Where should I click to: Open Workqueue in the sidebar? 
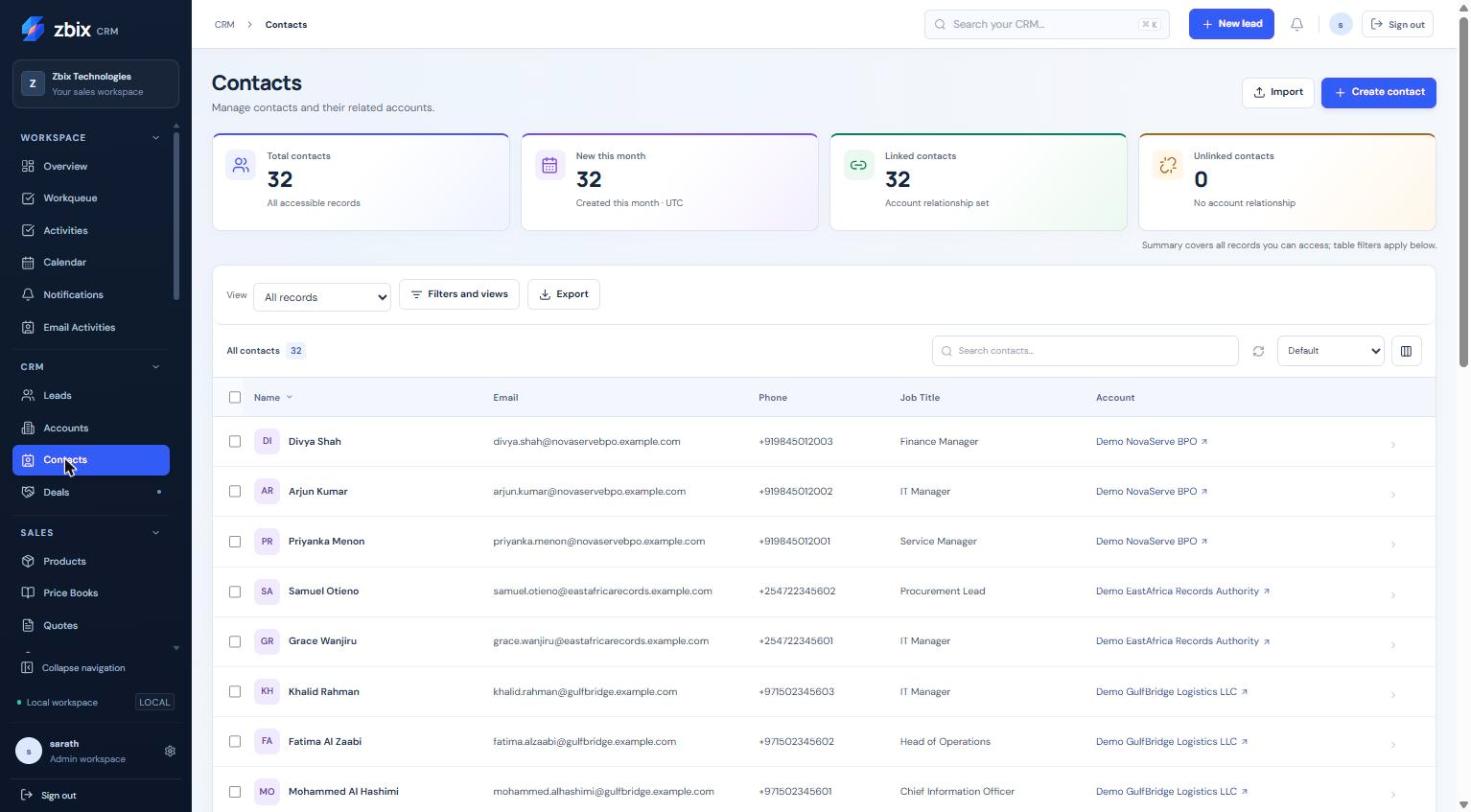(91, 198)
